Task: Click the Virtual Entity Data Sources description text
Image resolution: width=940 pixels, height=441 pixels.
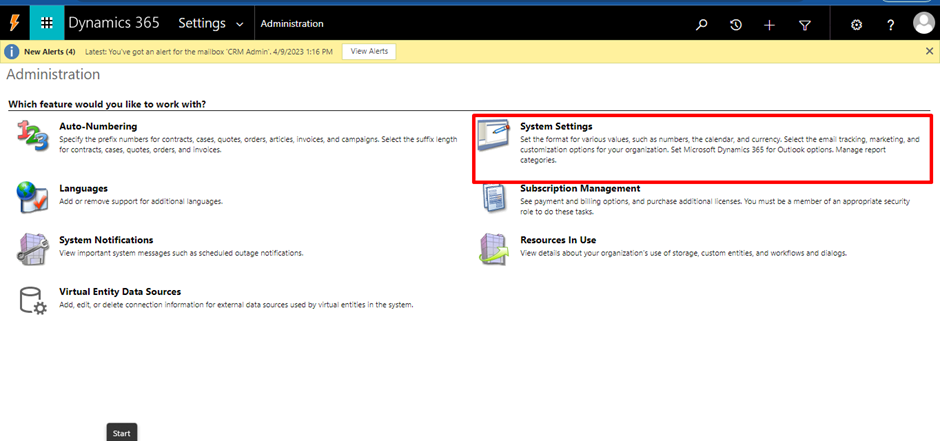Action: (x=236, y=304)
